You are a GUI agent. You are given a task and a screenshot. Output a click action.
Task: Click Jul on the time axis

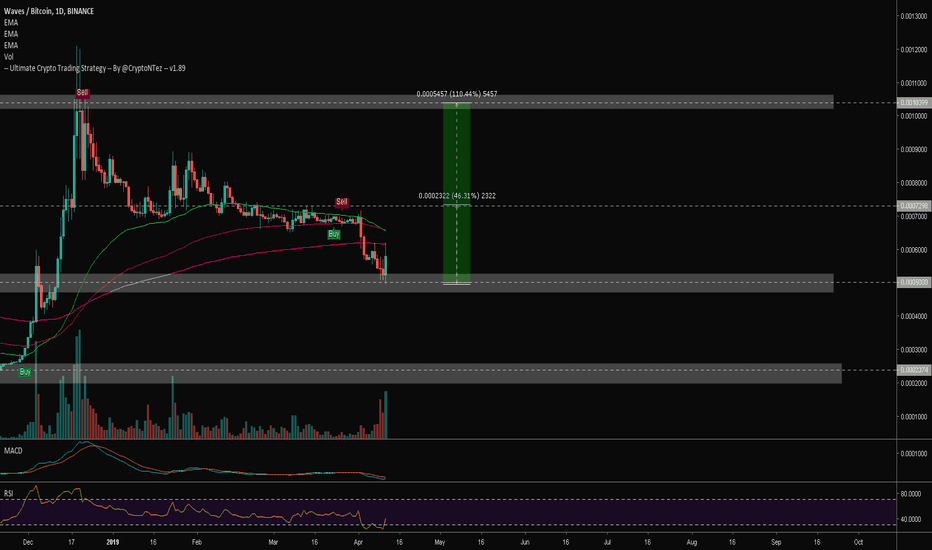pos(607,542)
